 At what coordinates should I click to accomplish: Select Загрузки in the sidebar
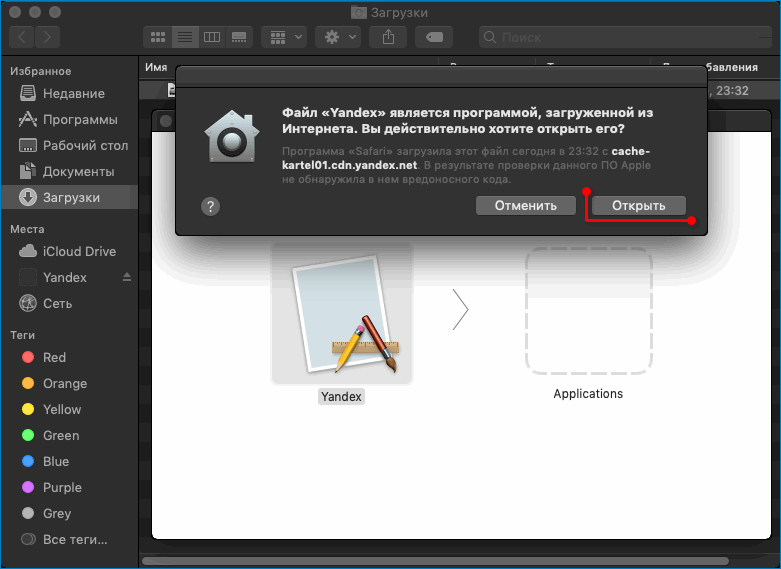(x=69, y=197)
